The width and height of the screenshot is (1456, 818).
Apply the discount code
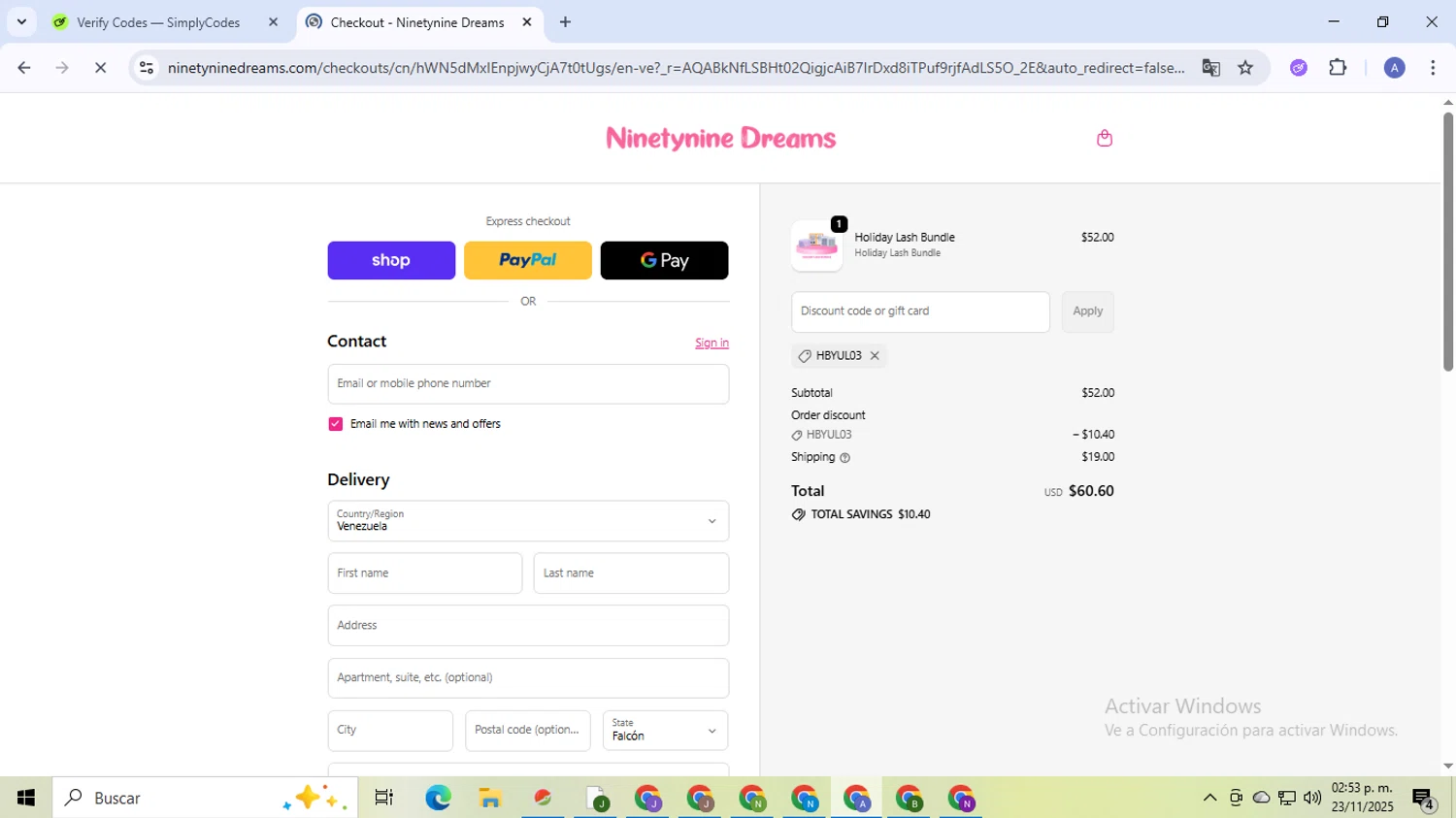1087,311
